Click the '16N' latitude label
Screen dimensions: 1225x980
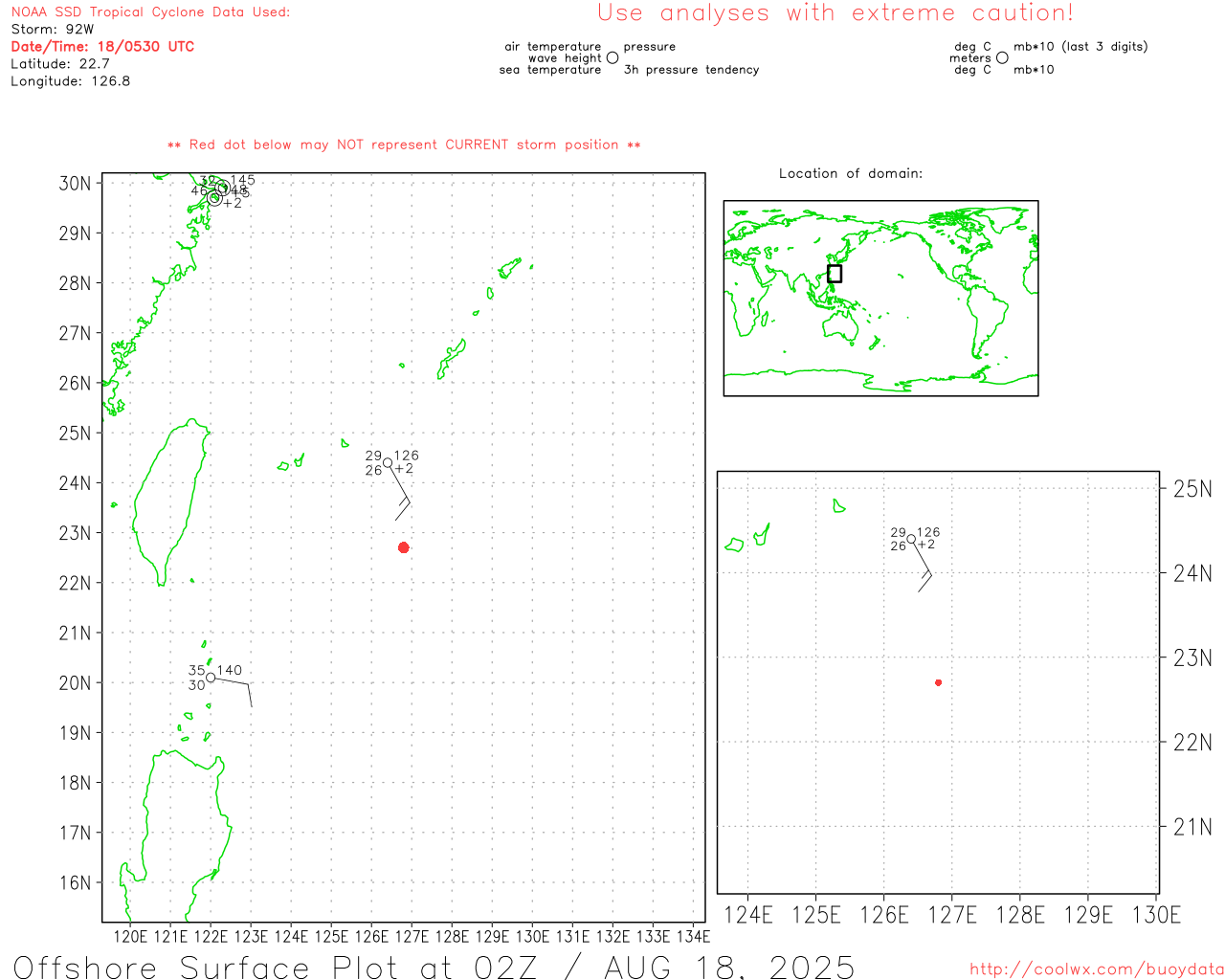click(76, 883)
